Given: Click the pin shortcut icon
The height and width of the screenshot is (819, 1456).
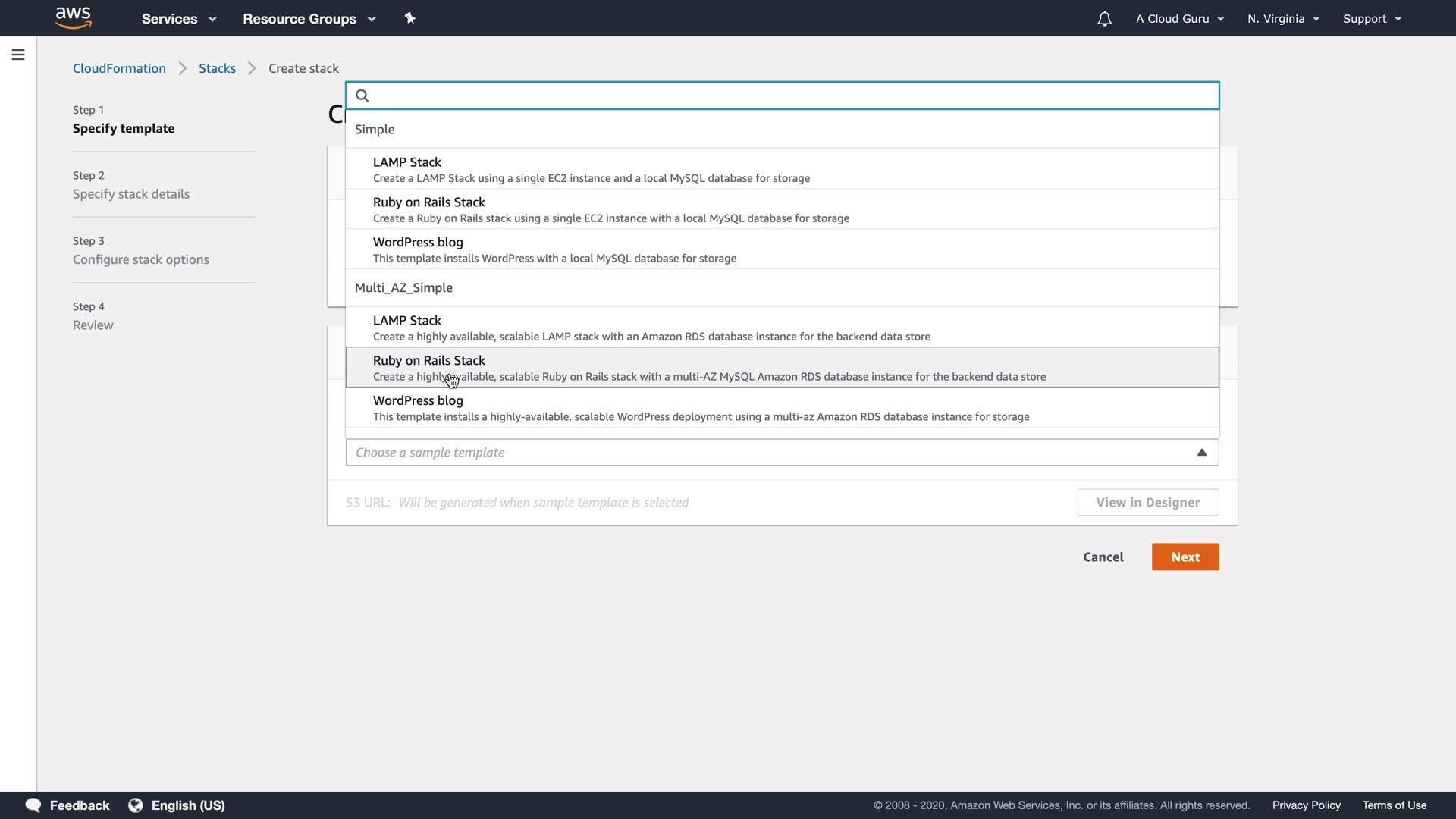Looking at the screenshot, I should [x=410, y=18].
